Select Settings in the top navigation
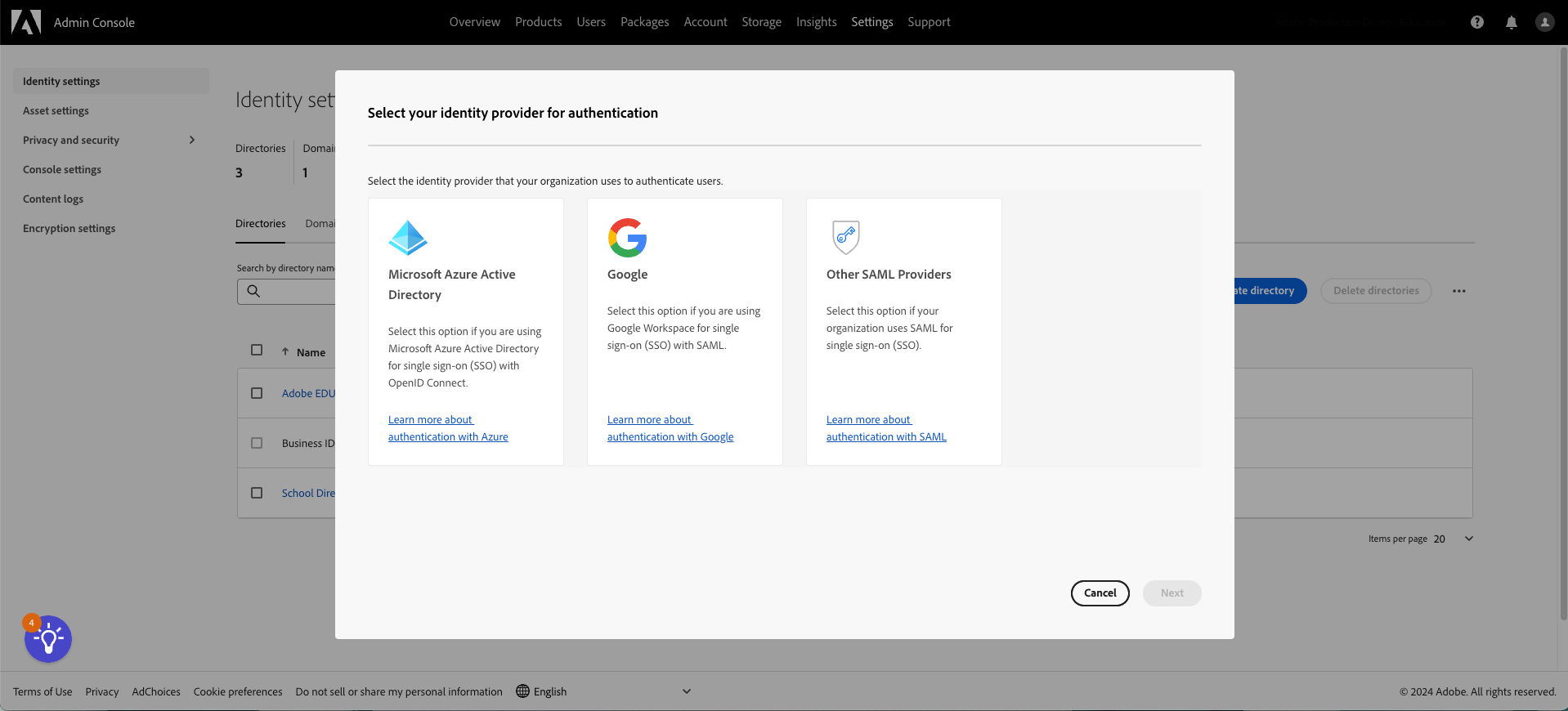The width and height of the screenshot is (1568, 711). [871, 22]
